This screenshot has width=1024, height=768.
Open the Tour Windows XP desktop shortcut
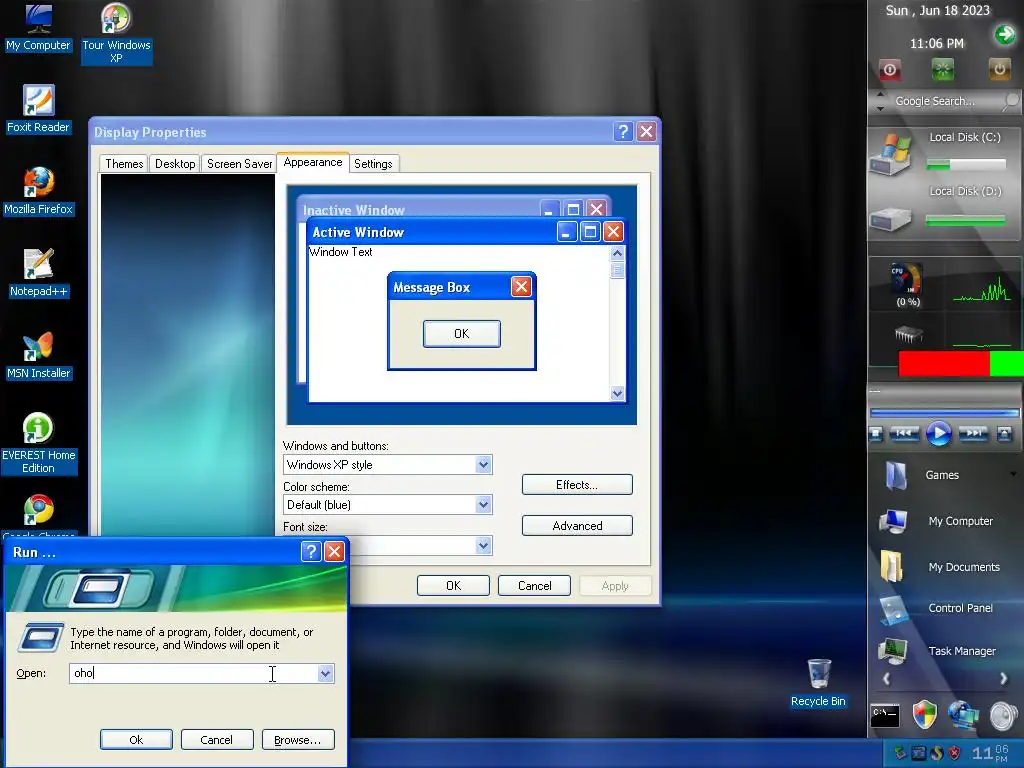pos(116,33)
